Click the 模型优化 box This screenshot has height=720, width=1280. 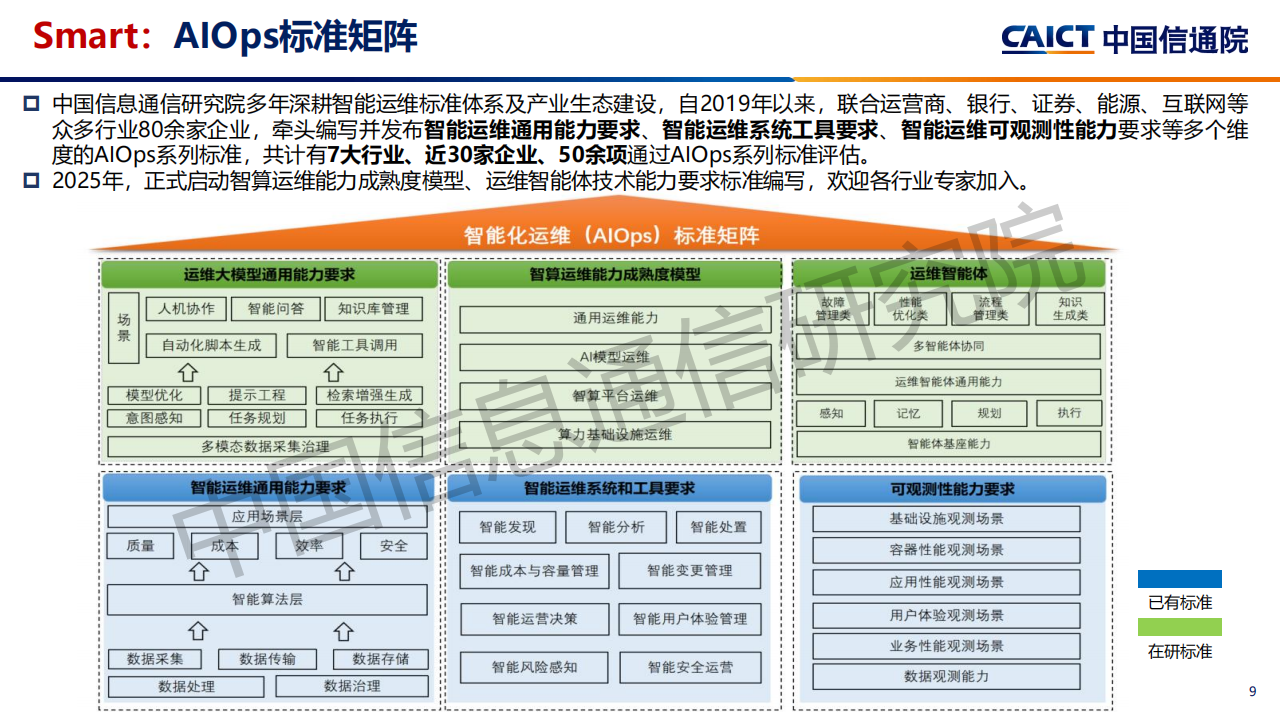pos(154,395)
